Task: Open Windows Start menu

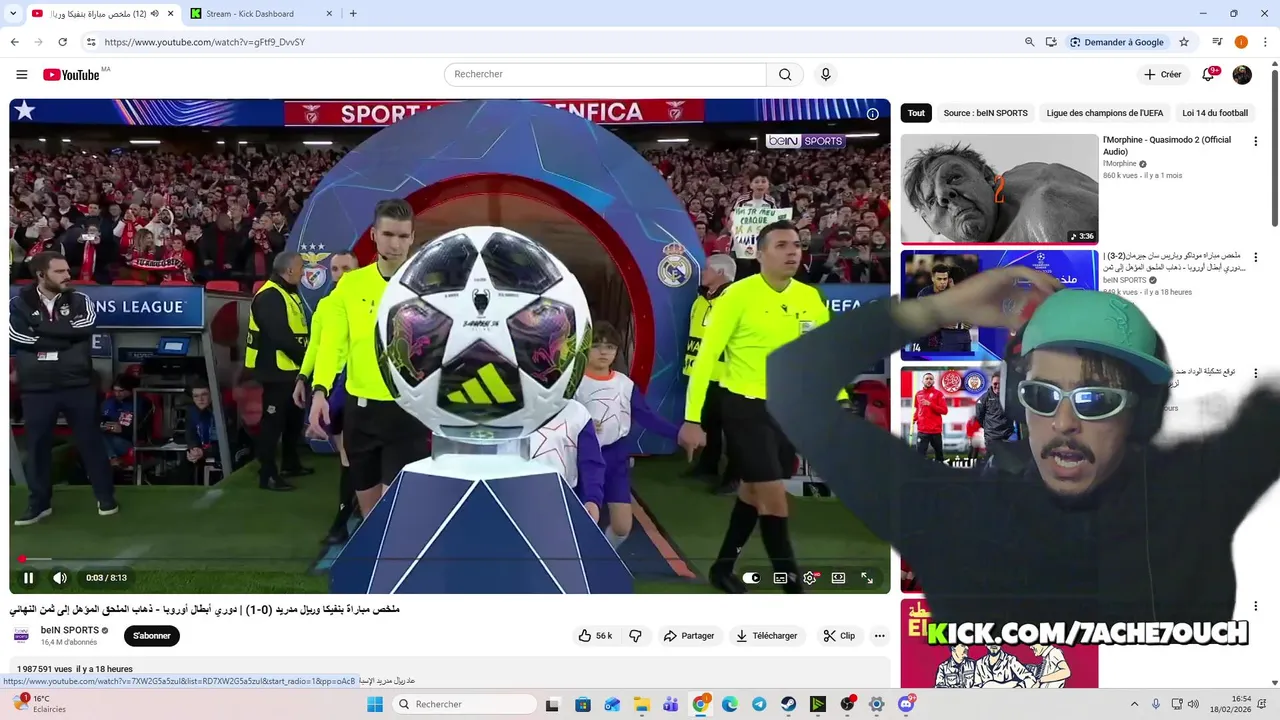Action: [375, 704]
